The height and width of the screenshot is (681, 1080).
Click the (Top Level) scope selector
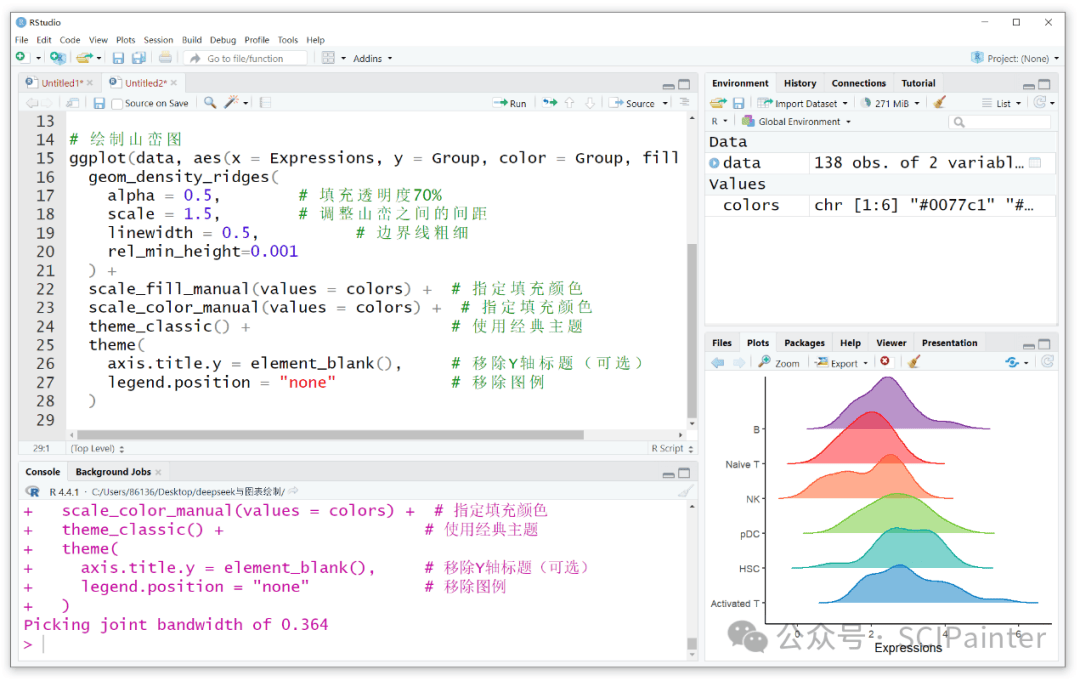click(97, 448)
